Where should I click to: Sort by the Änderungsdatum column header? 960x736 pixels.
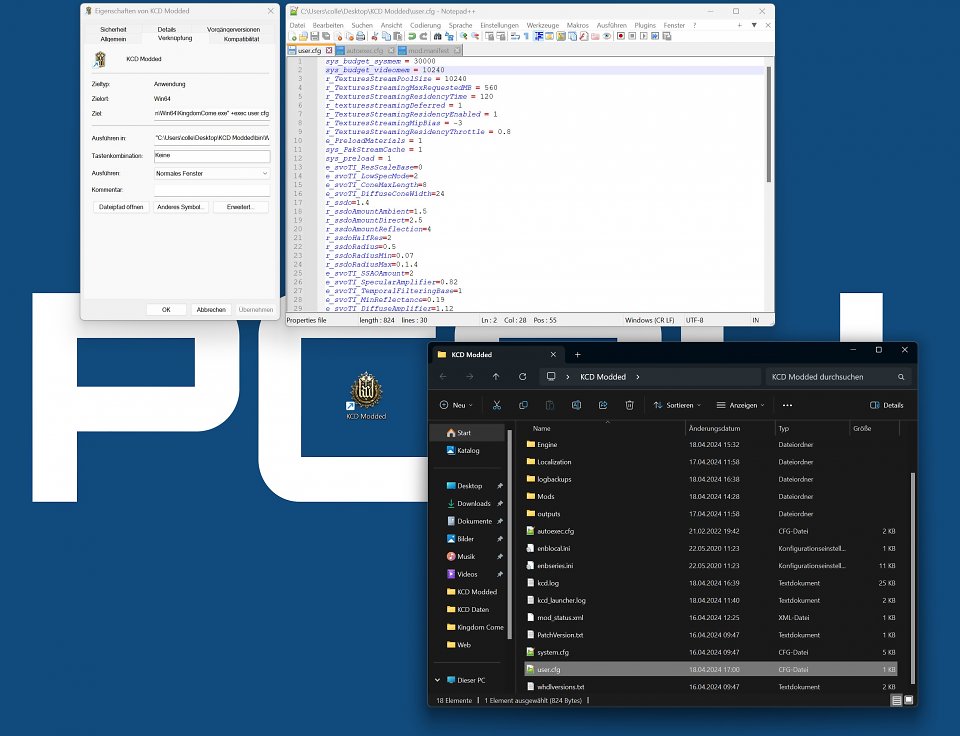pos(714,428)
